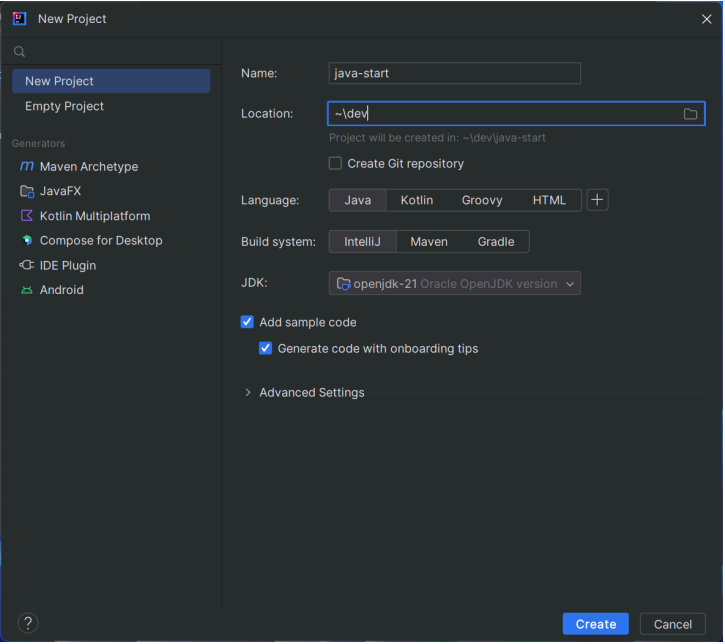Click the 'Build system:' label
The image size is (725, 644).
pos(278,242)
